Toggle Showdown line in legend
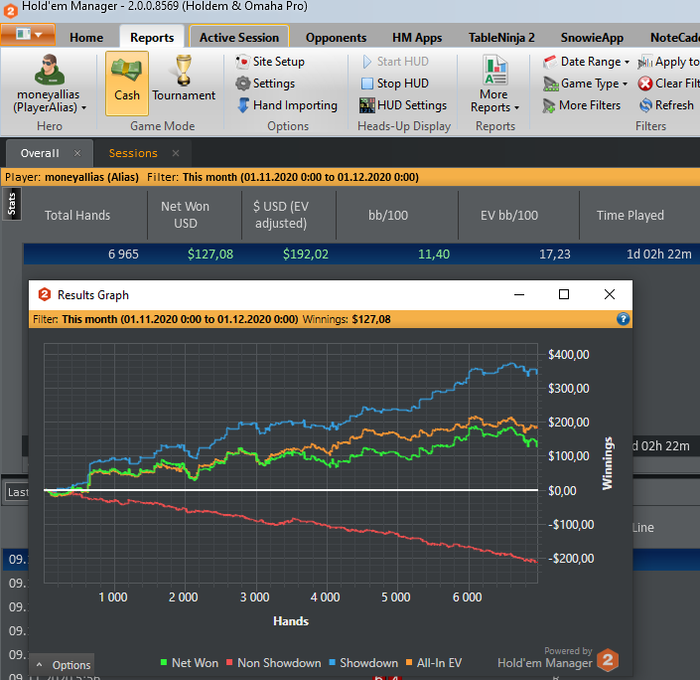This screenshot has height=680, width=700. tap(363, 663)
